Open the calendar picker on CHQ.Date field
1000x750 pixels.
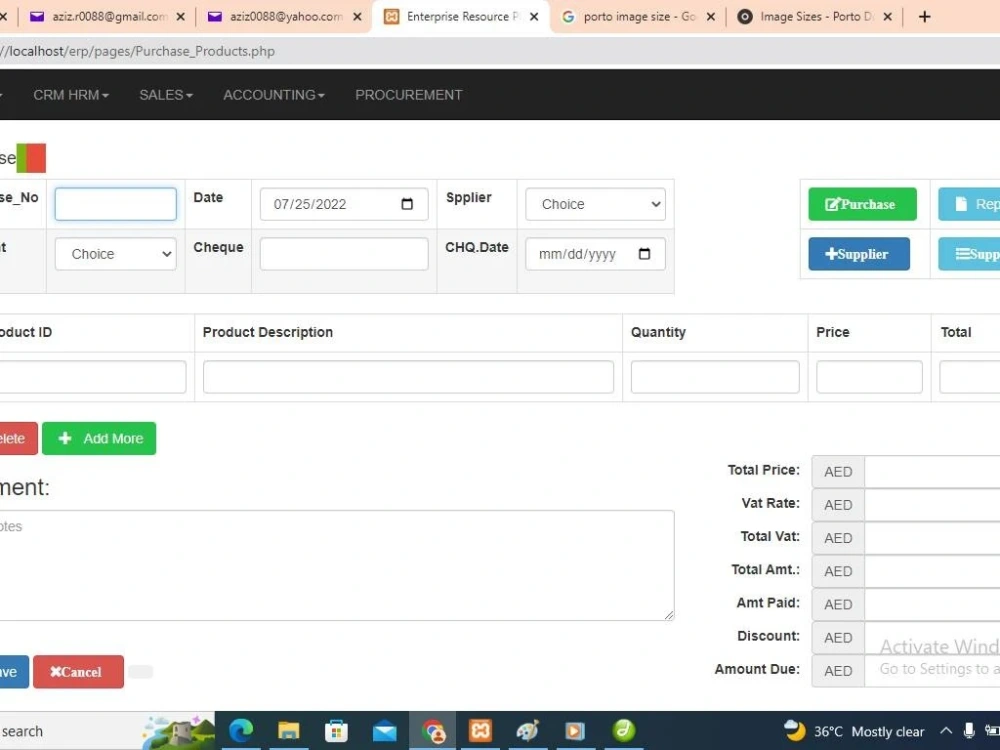(x=645, y=254)
